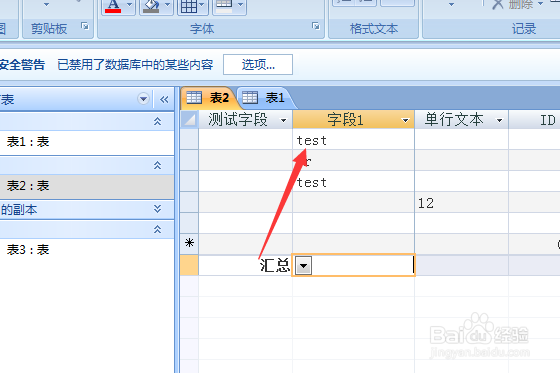
Task: Open the 剪贴板 dialog launcher
Action: pyautogui.click(x=85, y=26)
